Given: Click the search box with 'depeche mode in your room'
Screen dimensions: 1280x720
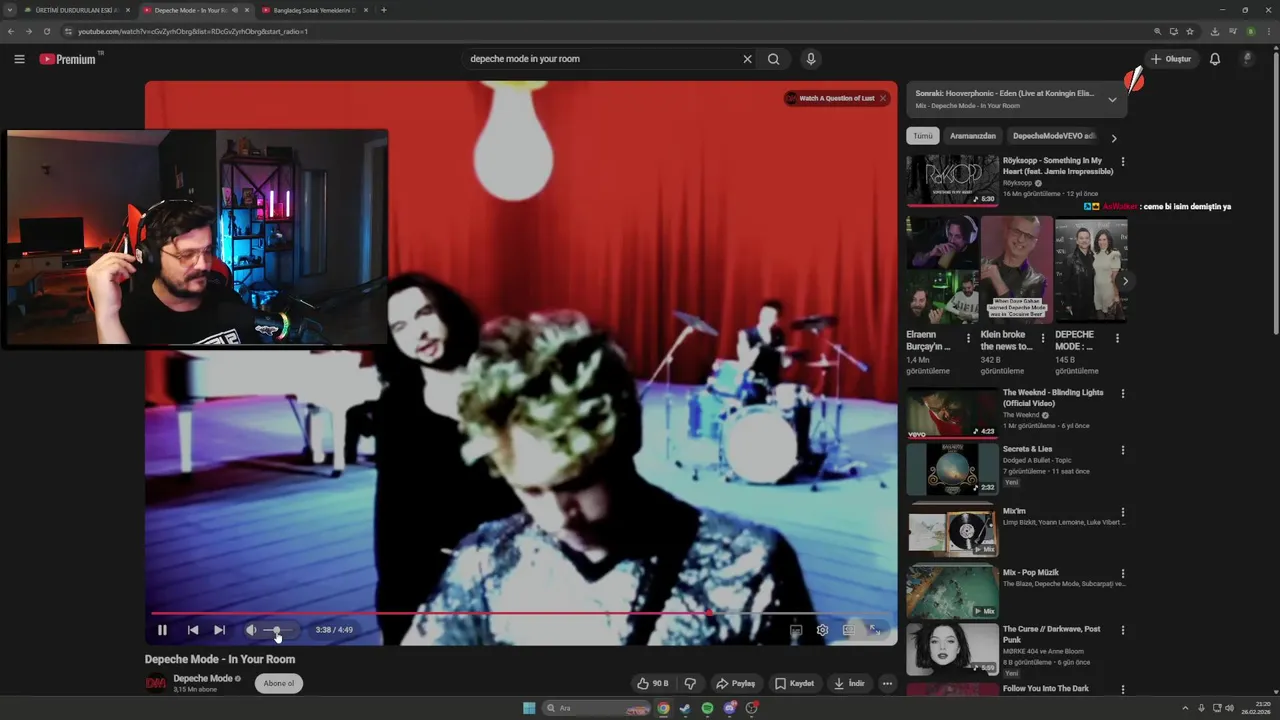Looking at the screenshot, I should coord(600,59).
